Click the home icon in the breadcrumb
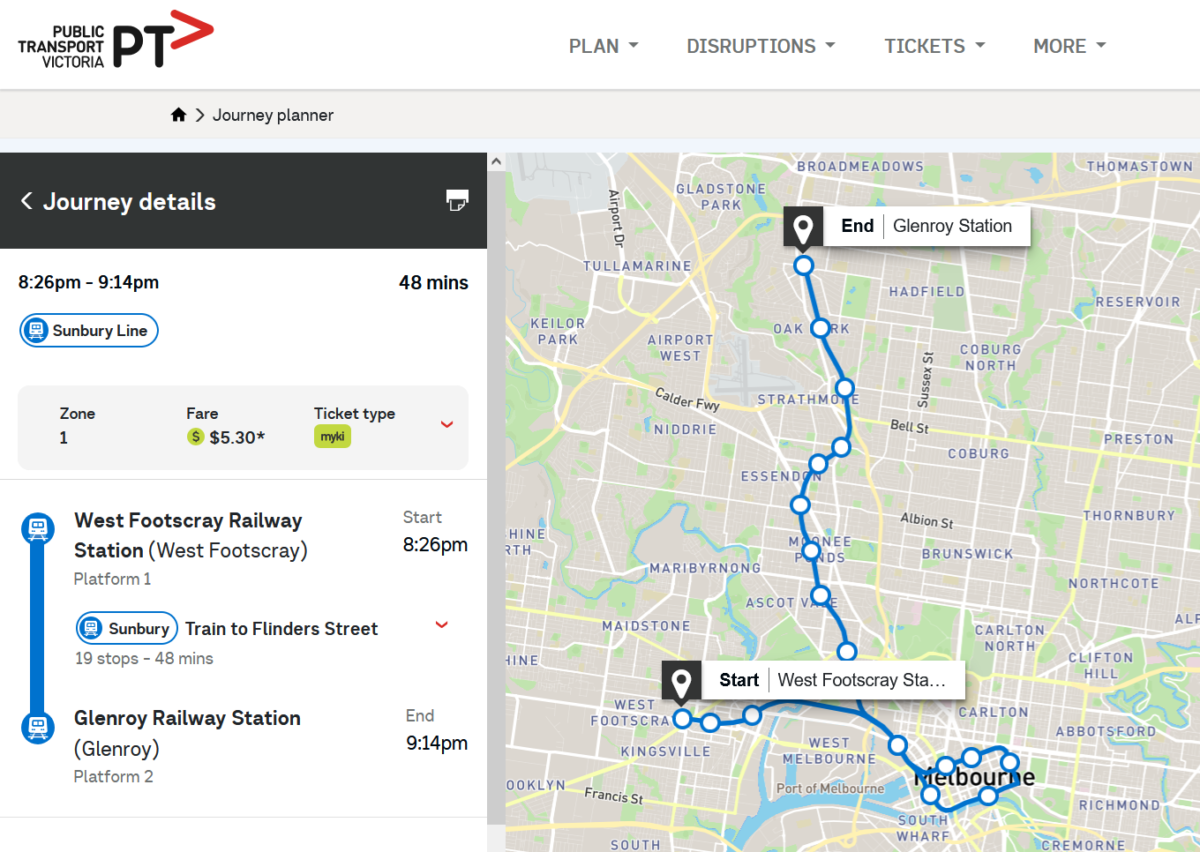Image resolution: width=1200 pixels, height=852 pixels. 178,114
